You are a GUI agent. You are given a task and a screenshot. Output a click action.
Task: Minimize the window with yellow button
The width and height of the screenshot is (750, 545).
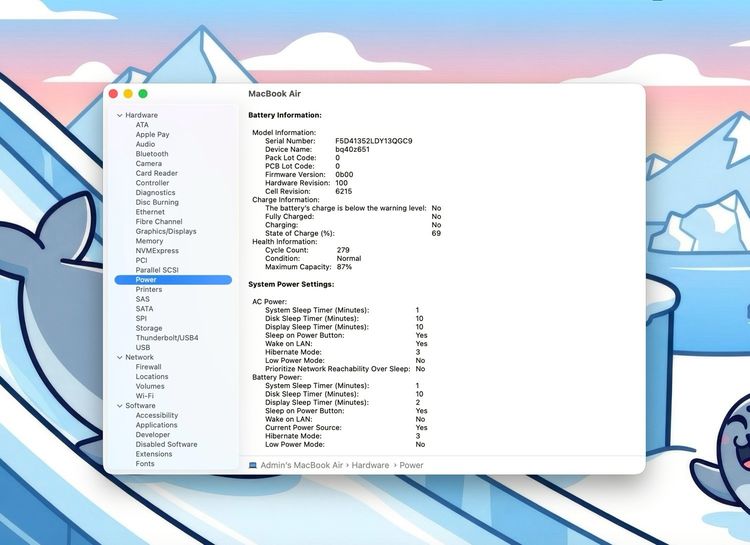[128, 94]
